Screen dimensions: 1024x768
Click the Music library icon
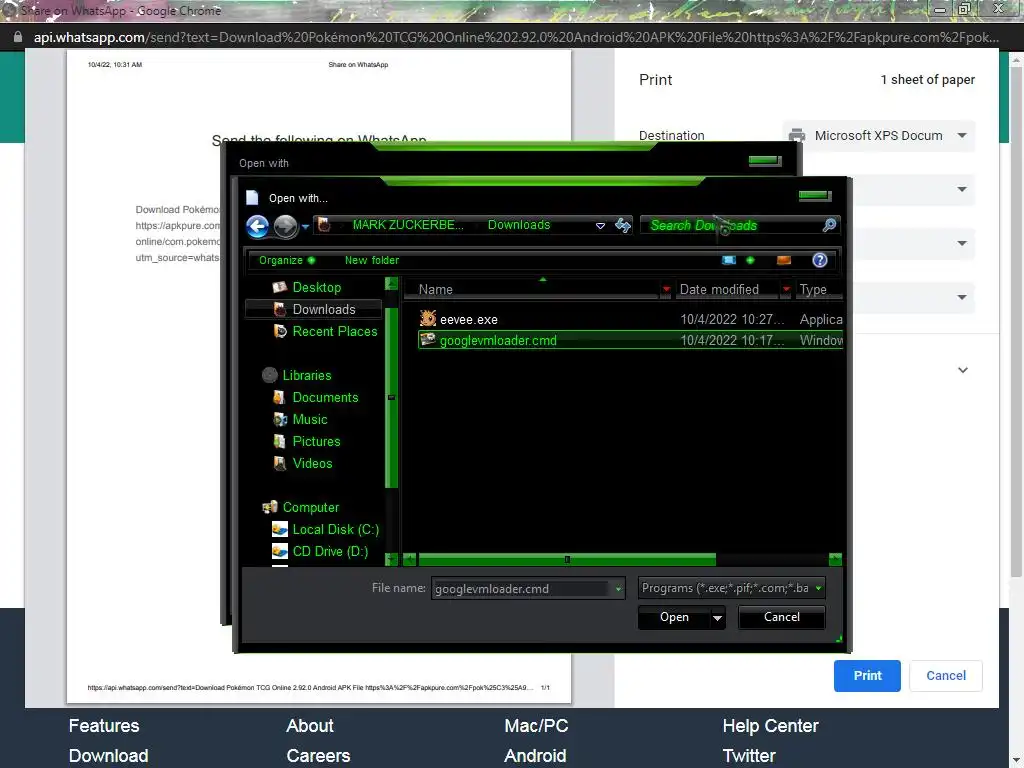(280, 419)
